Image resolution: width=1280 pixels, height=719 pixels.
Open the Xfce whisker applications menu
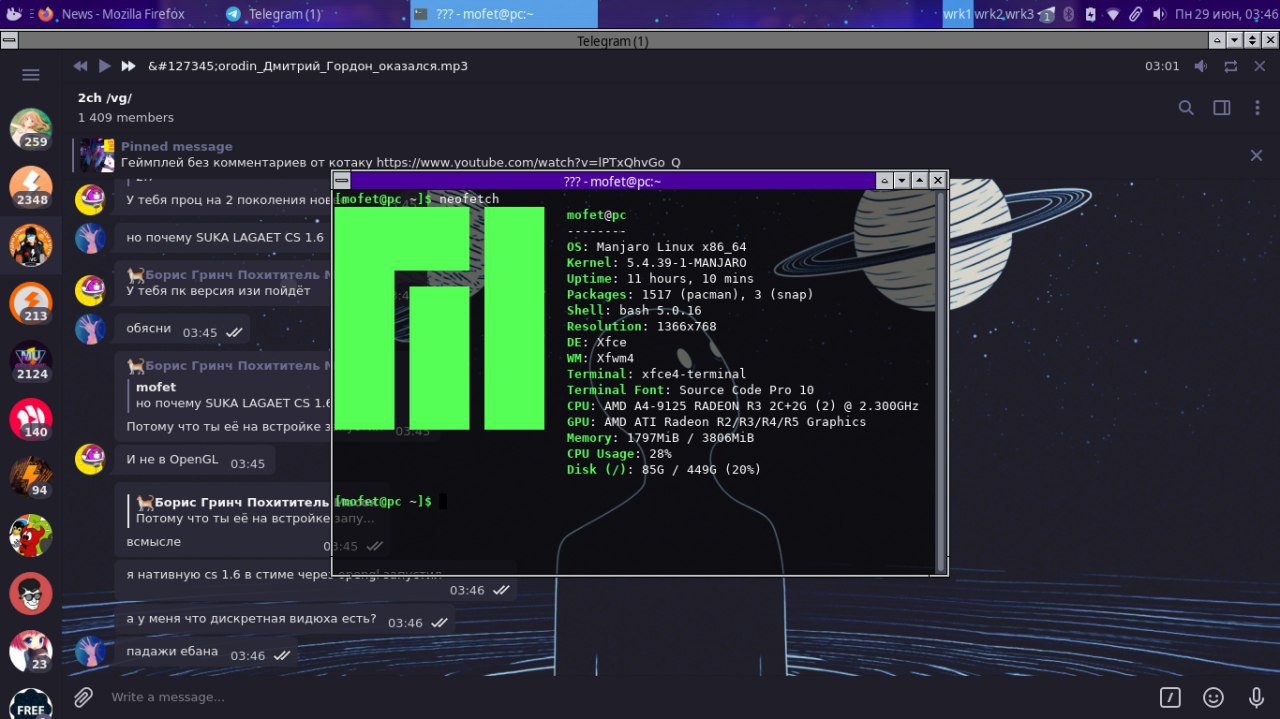click(13, 14)
